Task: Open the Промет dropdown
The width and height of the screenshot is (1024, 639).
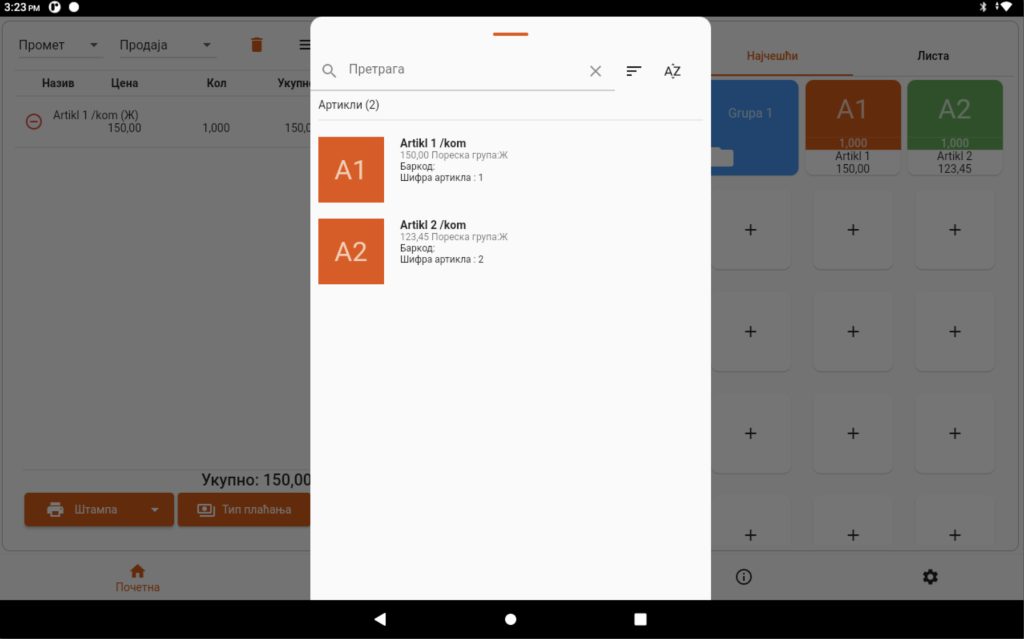Action: click(x=59, y=45)
